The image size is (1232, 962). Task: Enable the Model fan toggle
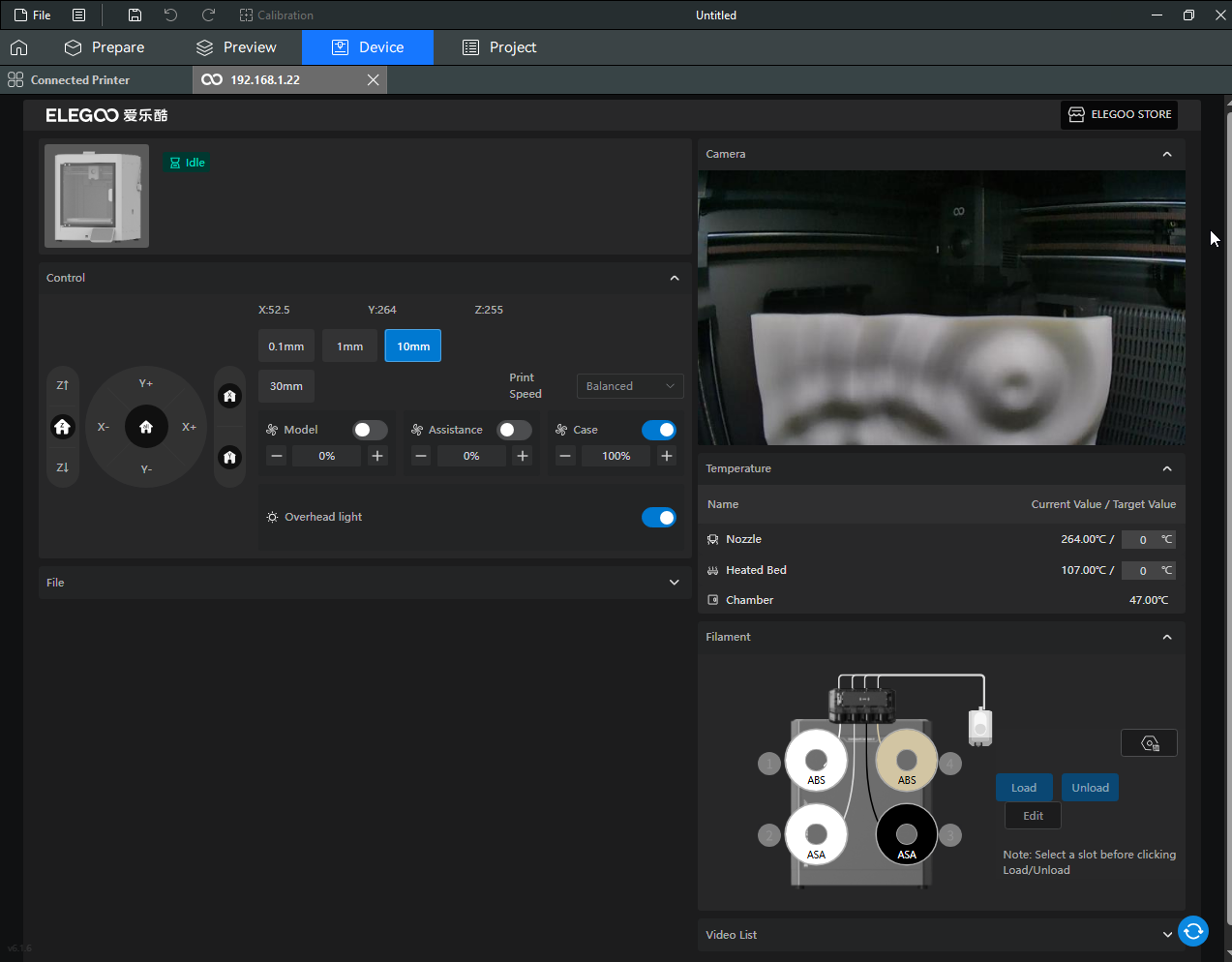(370, 430)
